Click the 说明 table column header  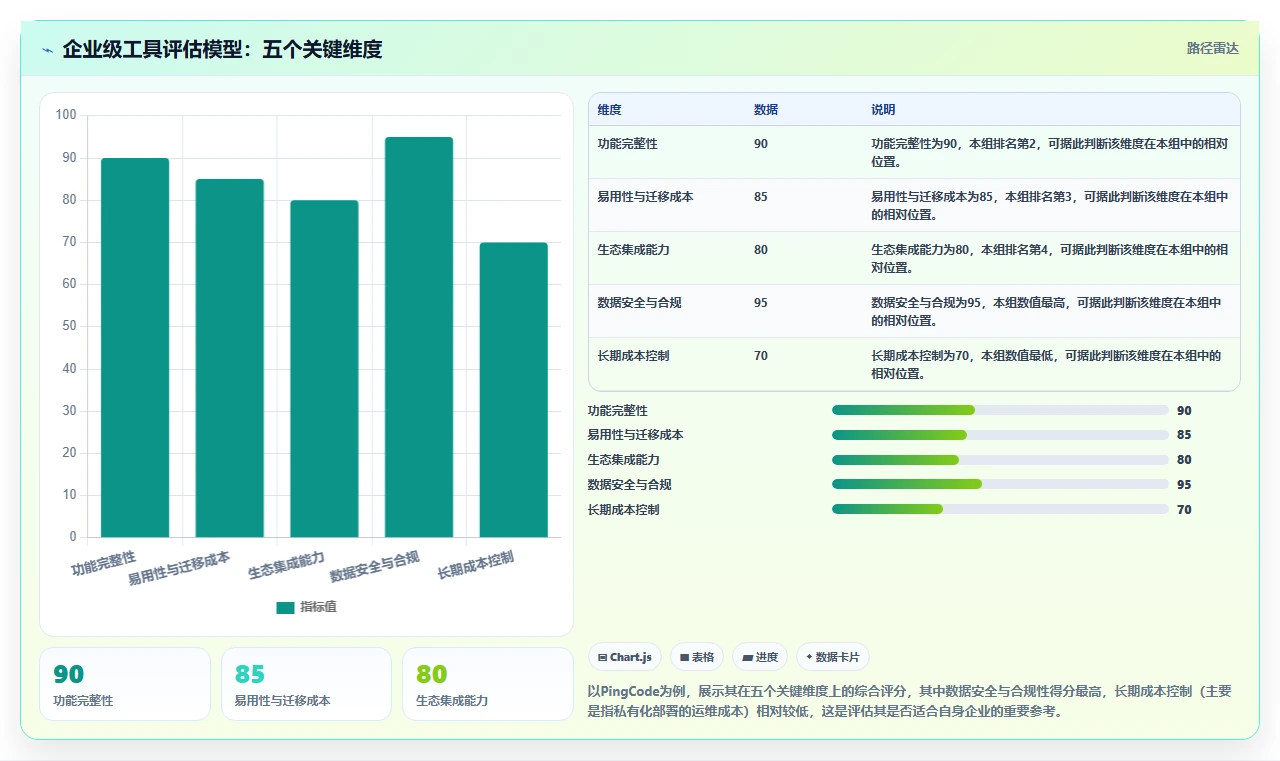[x=883, y=110]
